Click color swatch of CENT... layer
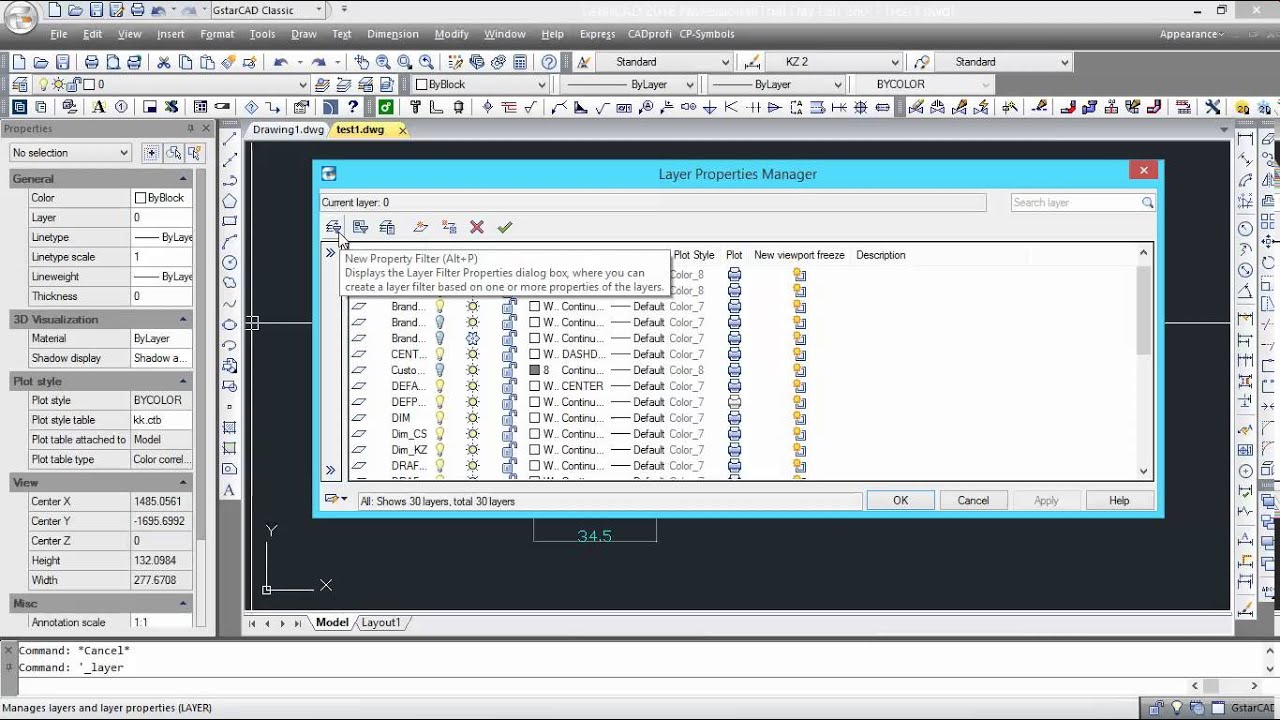This screenshot has height=720, width=1280. coord(534,354)
